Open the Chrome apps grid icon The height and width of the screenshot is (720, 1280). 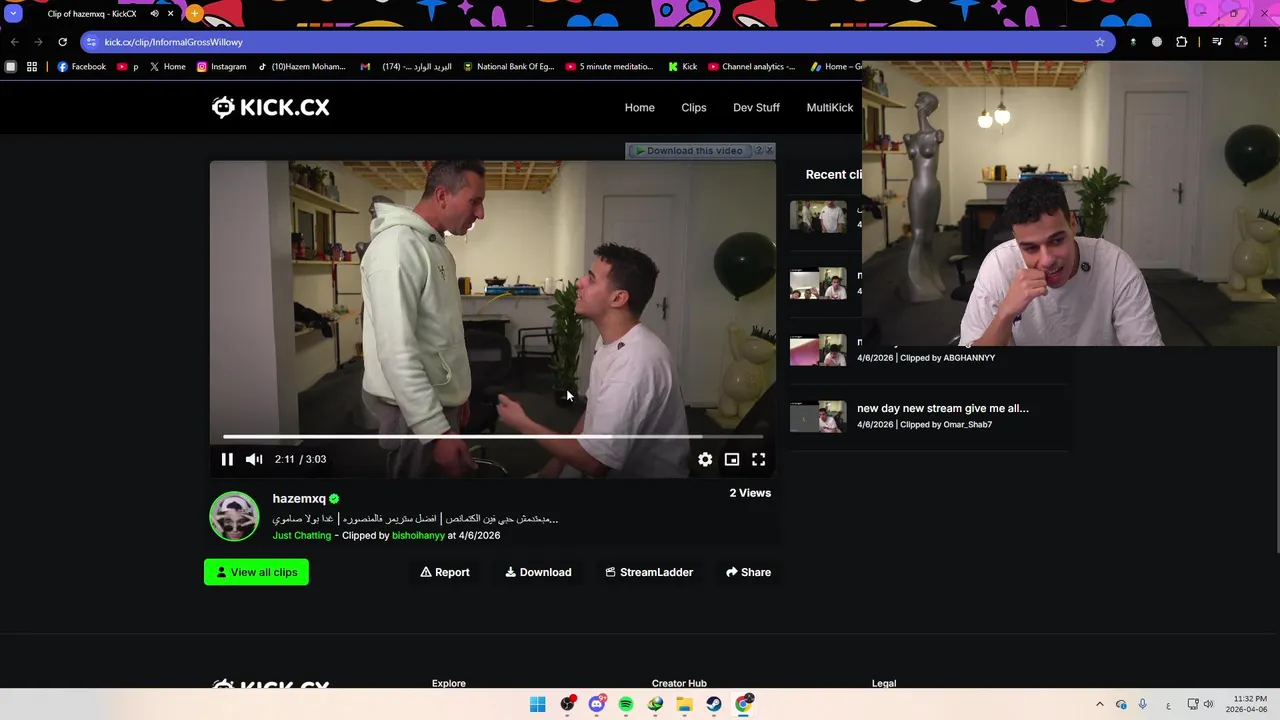click(x=32, y=67)
